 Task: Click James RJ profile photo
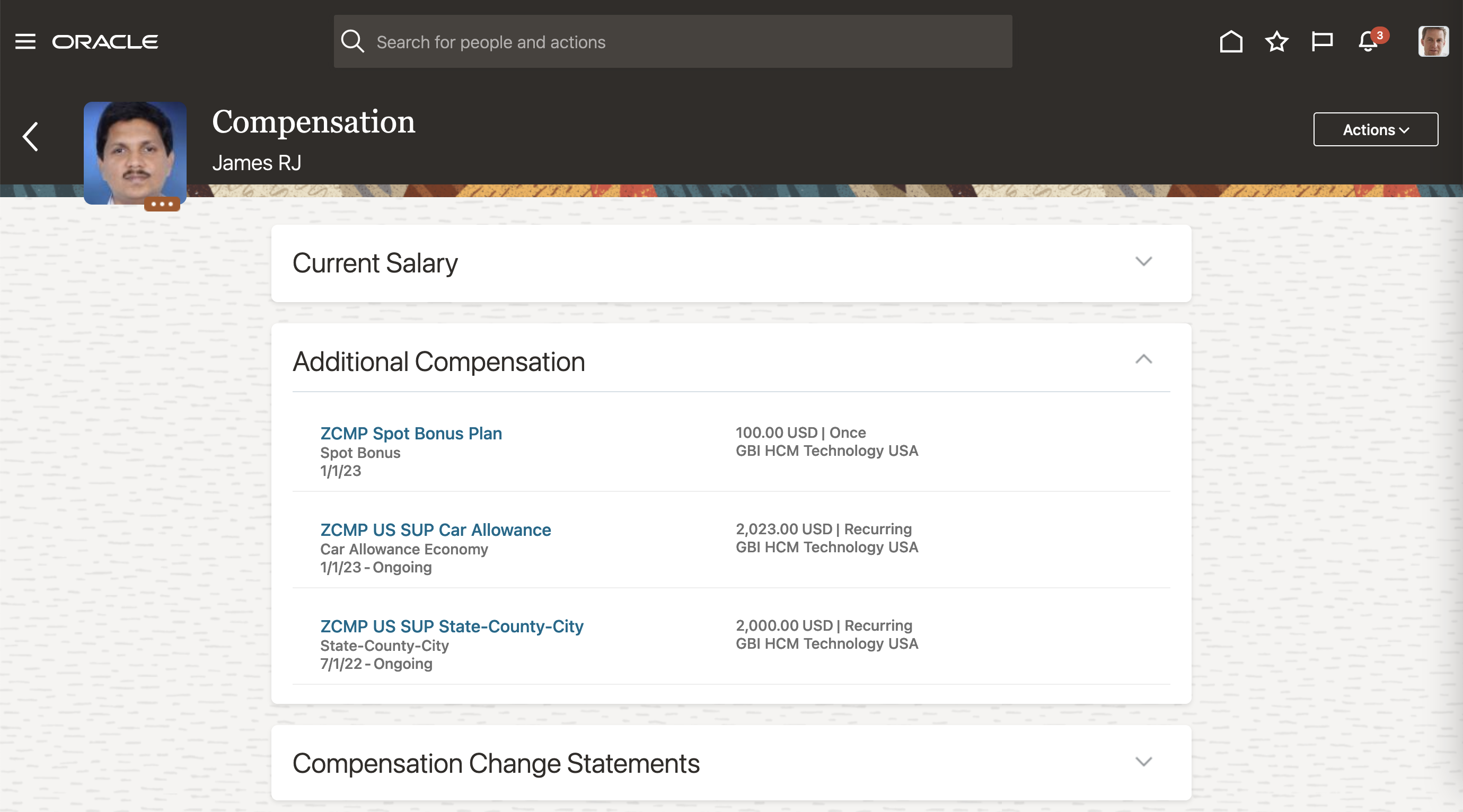pyautogui.click(x=135, y=151)
